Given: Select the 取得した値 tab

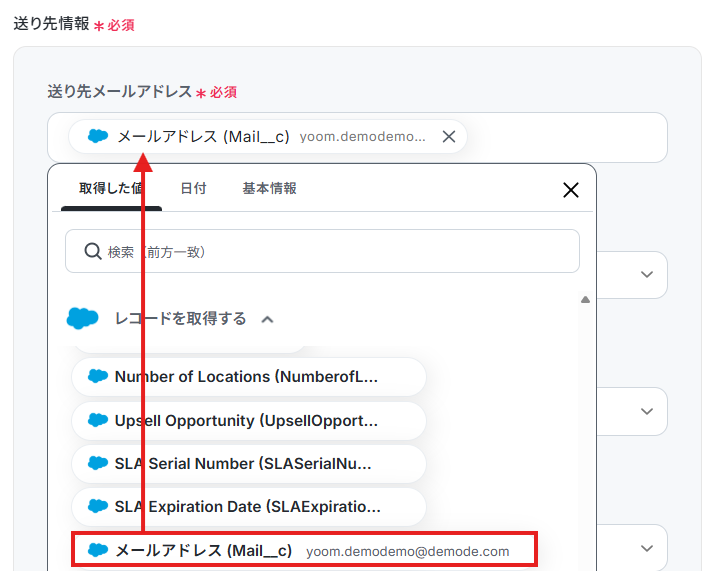Looking at the screenshot, I should point(111,188).
